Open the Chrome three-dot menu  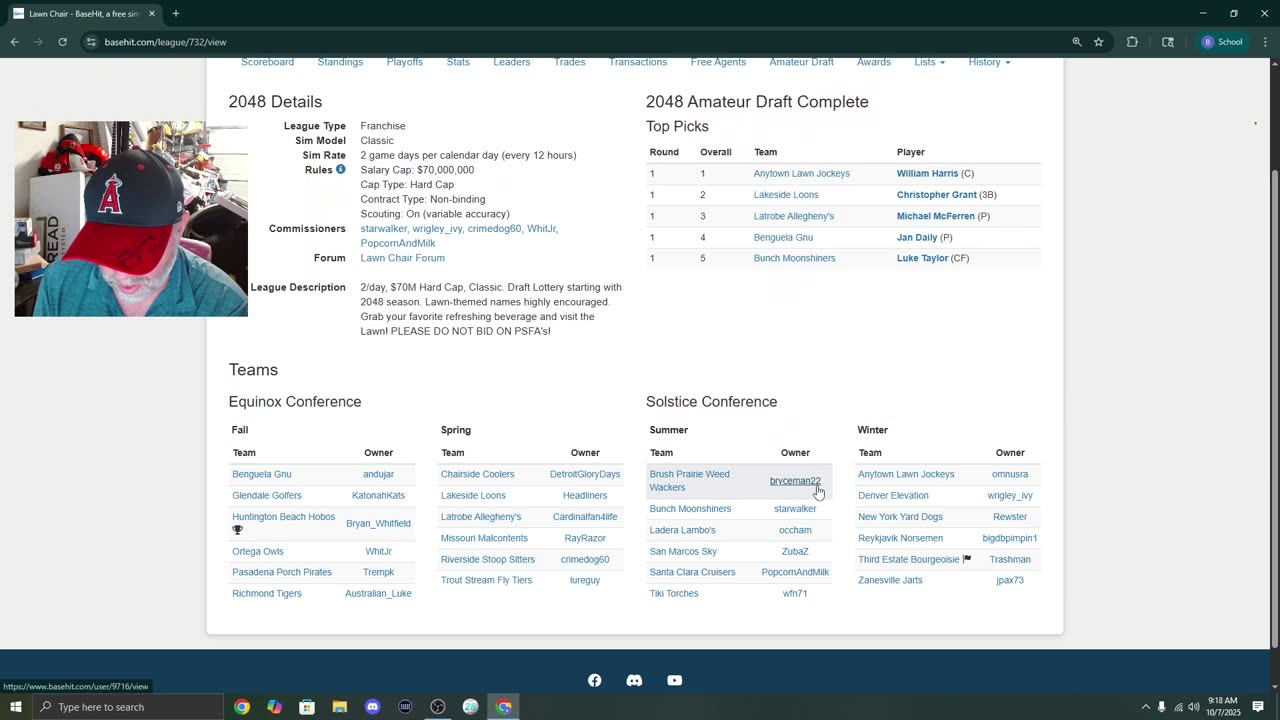[1265, 42]
